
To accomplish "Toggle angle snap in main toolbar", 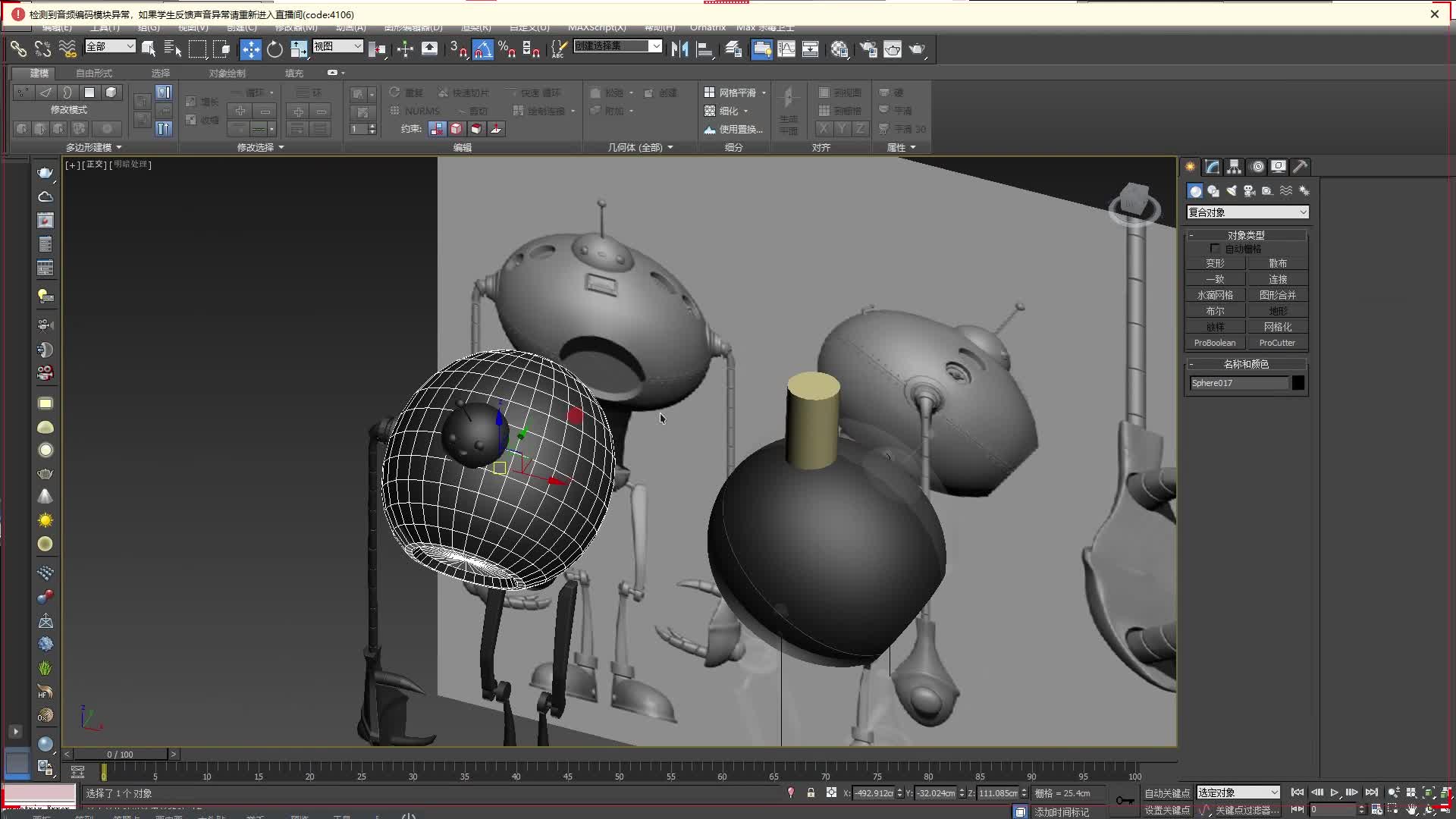I will coord(482,49).
